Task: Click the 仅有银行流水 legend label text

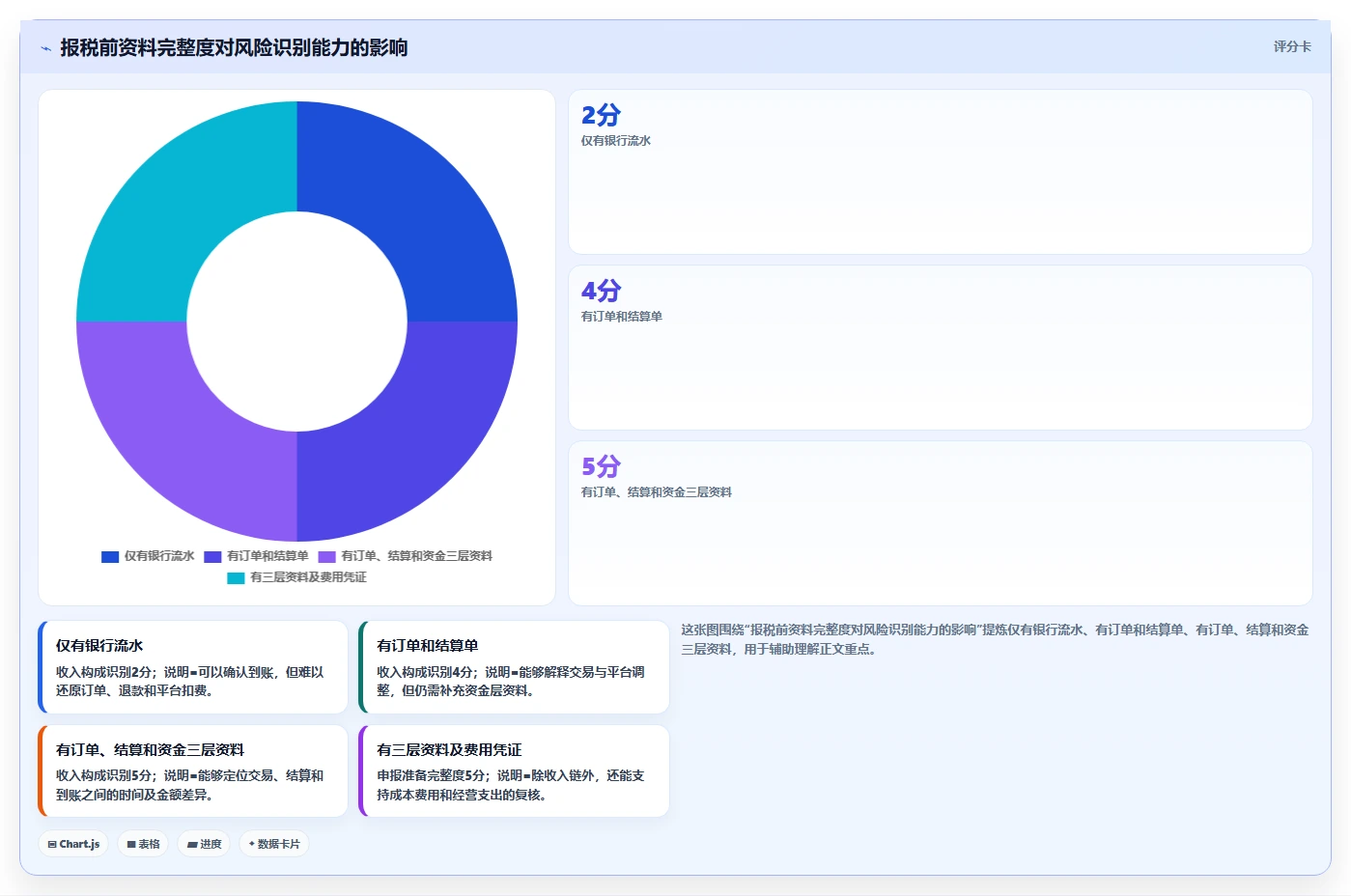Action: tap(159, 556)
